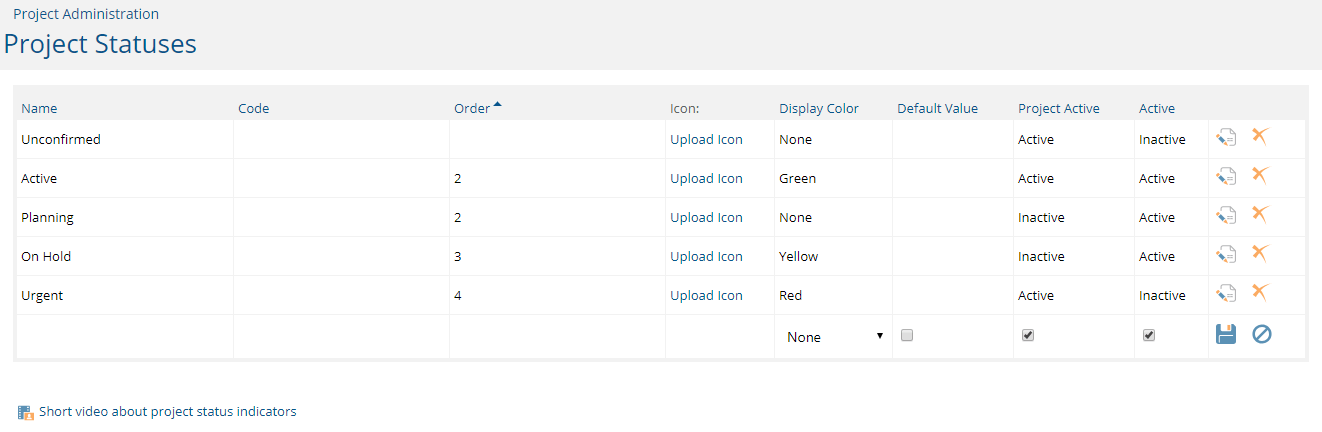Open the Display Color dropdown
This screenshot has height=432, width=1322.
tap(835, 337)
